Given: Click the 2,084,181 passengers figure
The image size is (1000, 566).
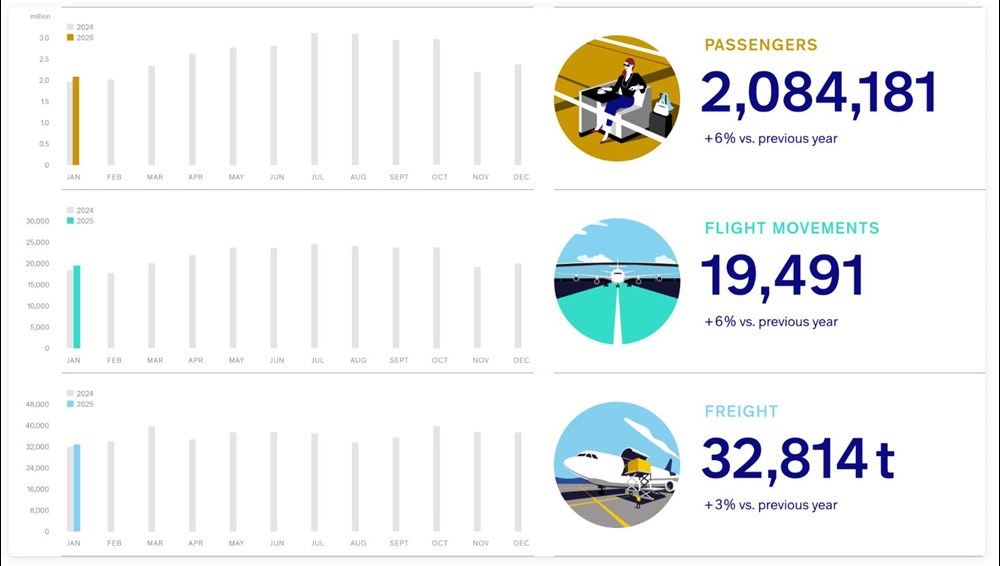Looking at the screenshot, I should (x=818, y=93).
